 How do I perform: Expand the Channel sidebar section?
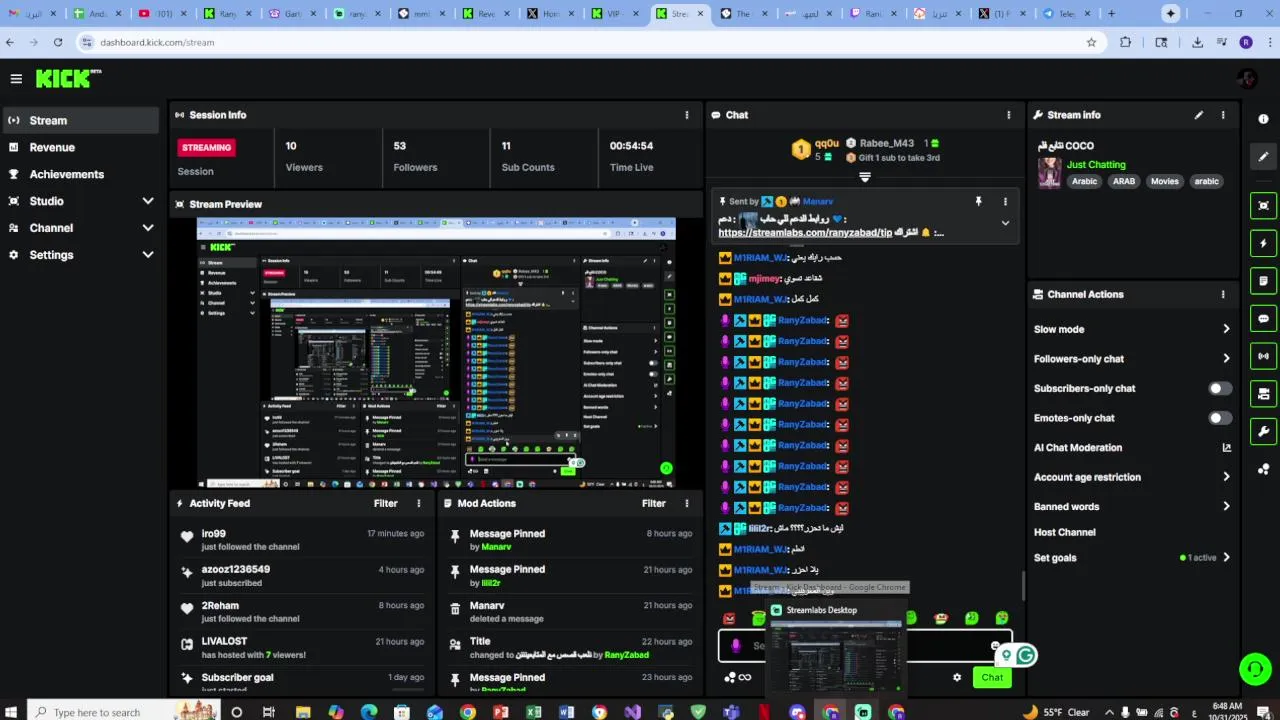(80, 228)
